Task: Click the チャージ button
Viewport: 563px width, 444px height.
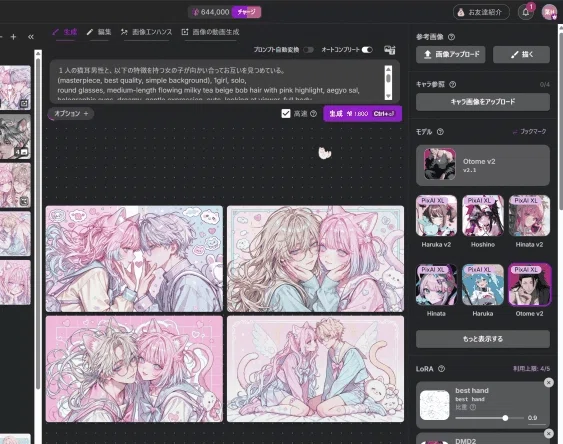Action: point(247,12)
